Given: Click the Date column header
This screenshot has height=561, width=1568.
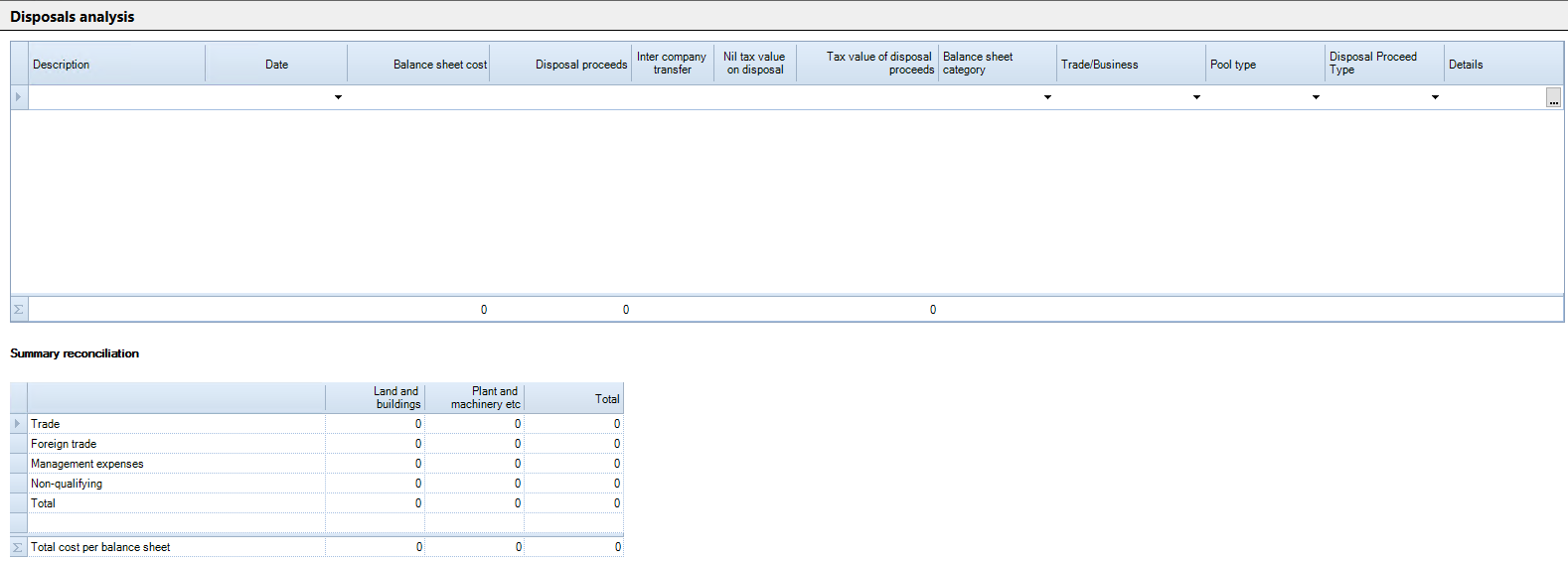Looking at the screenshot, I should 276,65.
